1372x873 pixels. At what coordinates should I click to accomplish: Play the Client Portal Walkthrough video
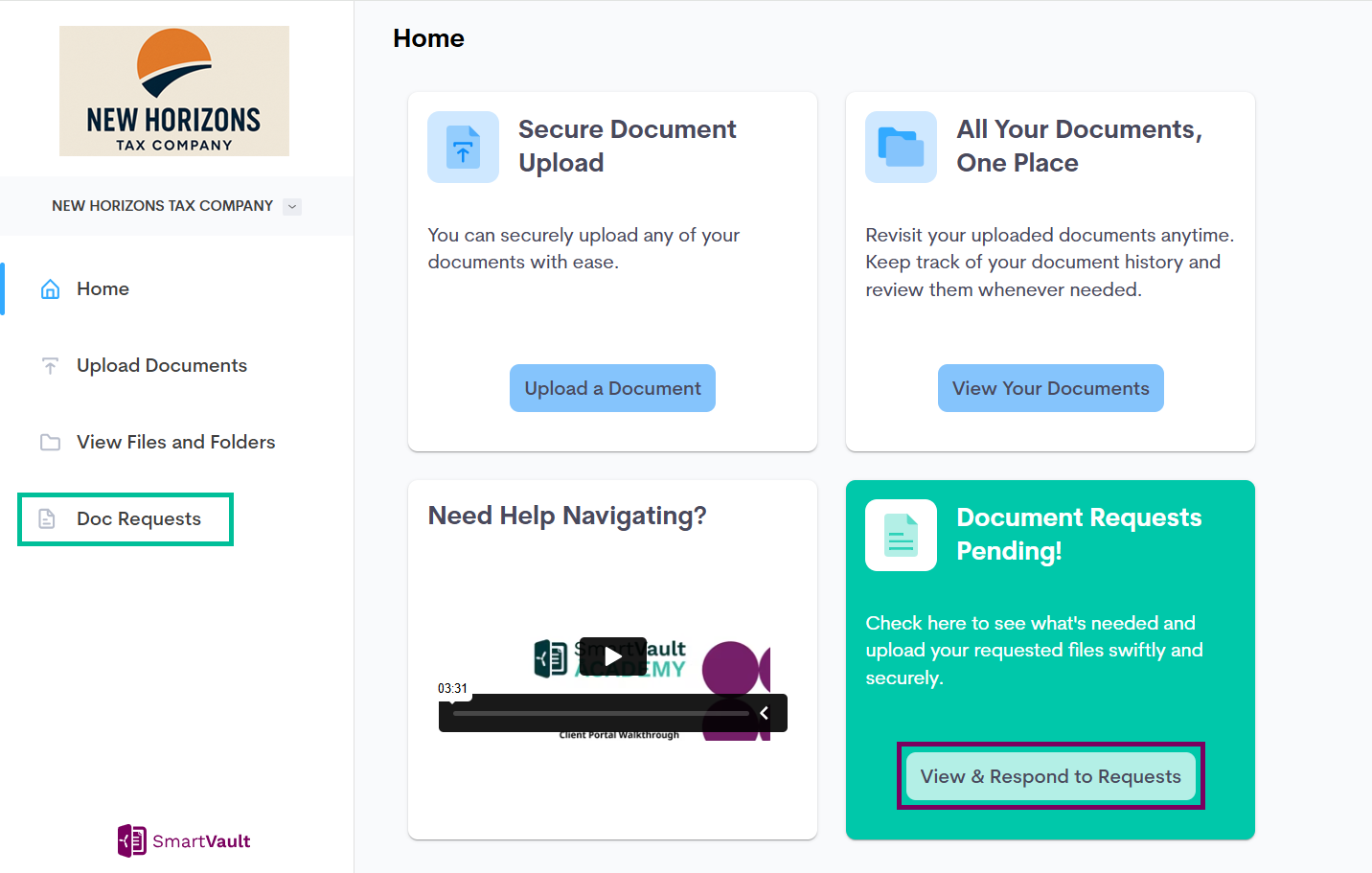612,656
